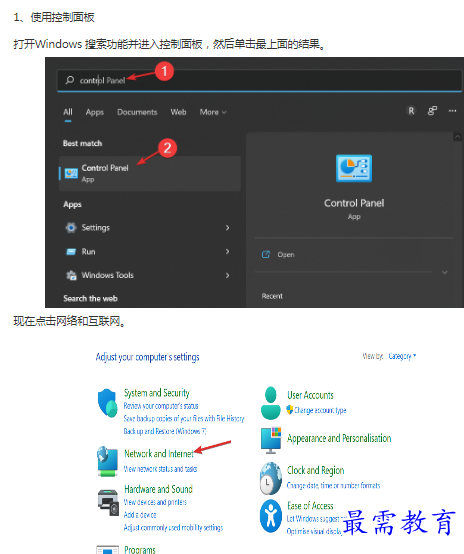
Task: Open Network and Internet category
Action: (159, 453)
